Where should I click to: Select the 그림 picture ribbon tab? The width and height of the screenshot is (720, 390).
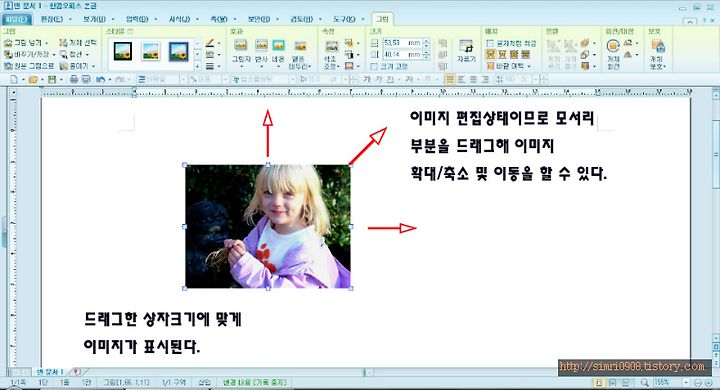point(382,19)
